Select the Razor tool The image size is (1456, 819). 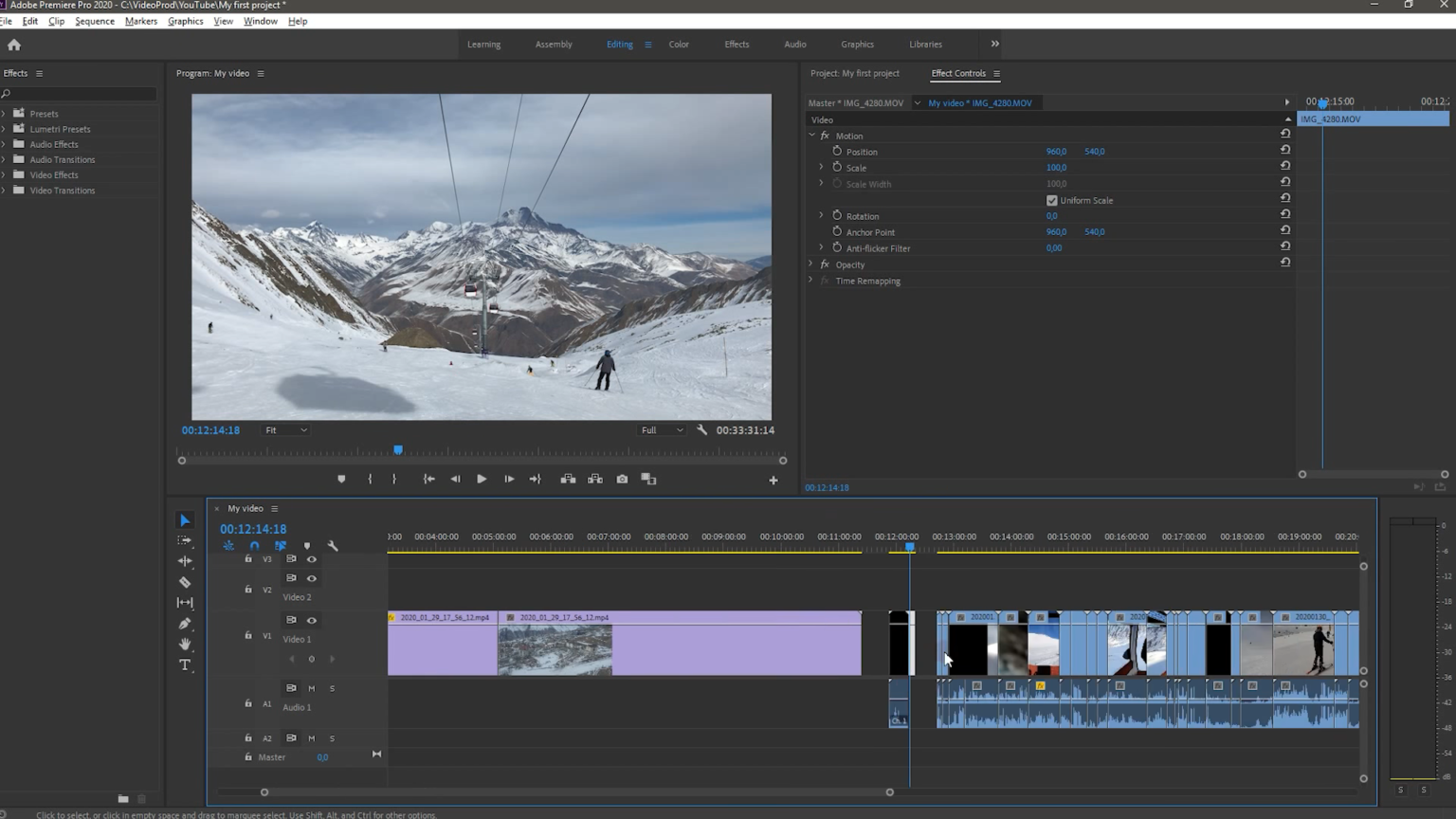pos(185,582)
